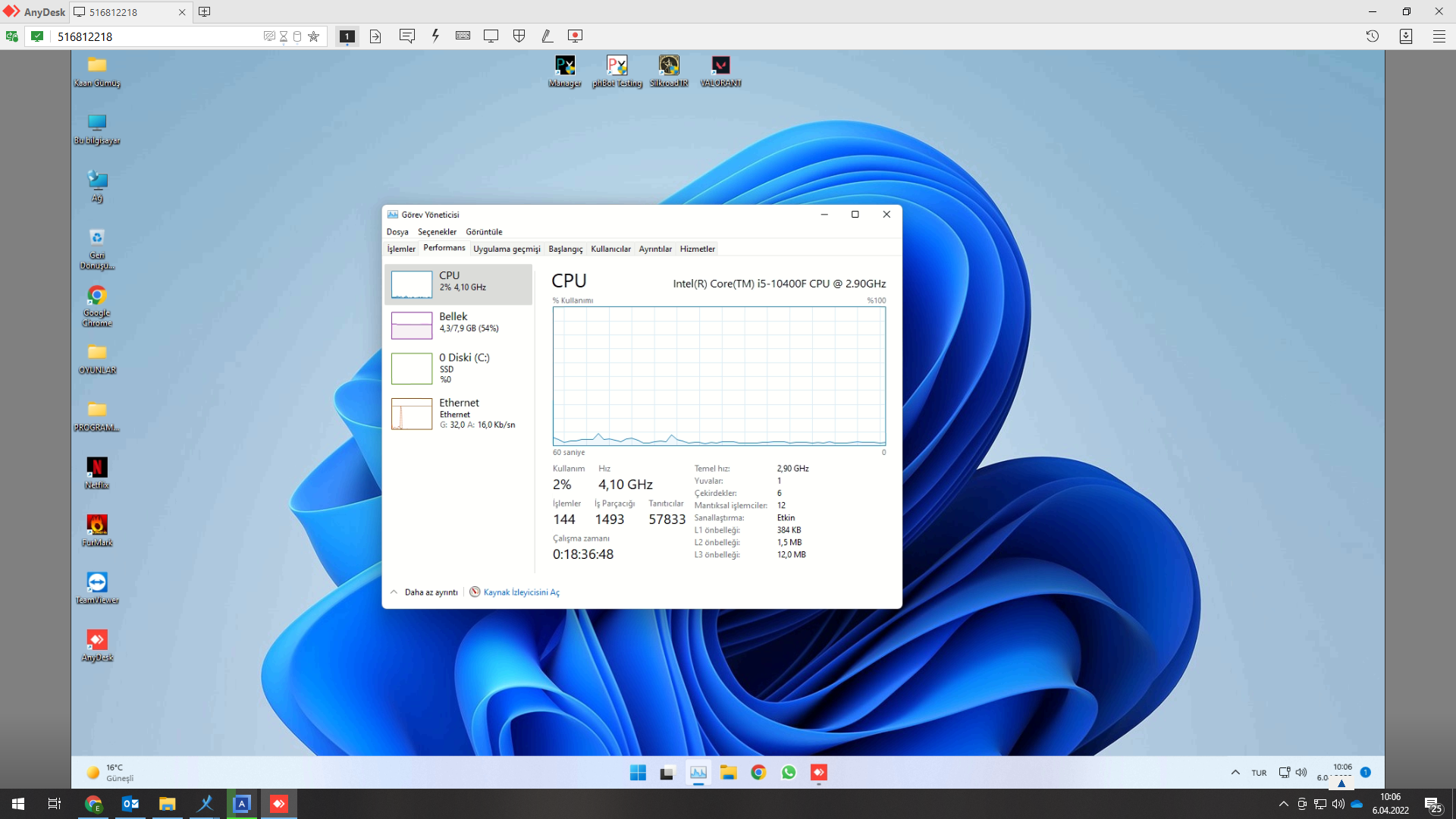
Task: Click the weather widget 16°C Güneşli
Action: (111, 773)
